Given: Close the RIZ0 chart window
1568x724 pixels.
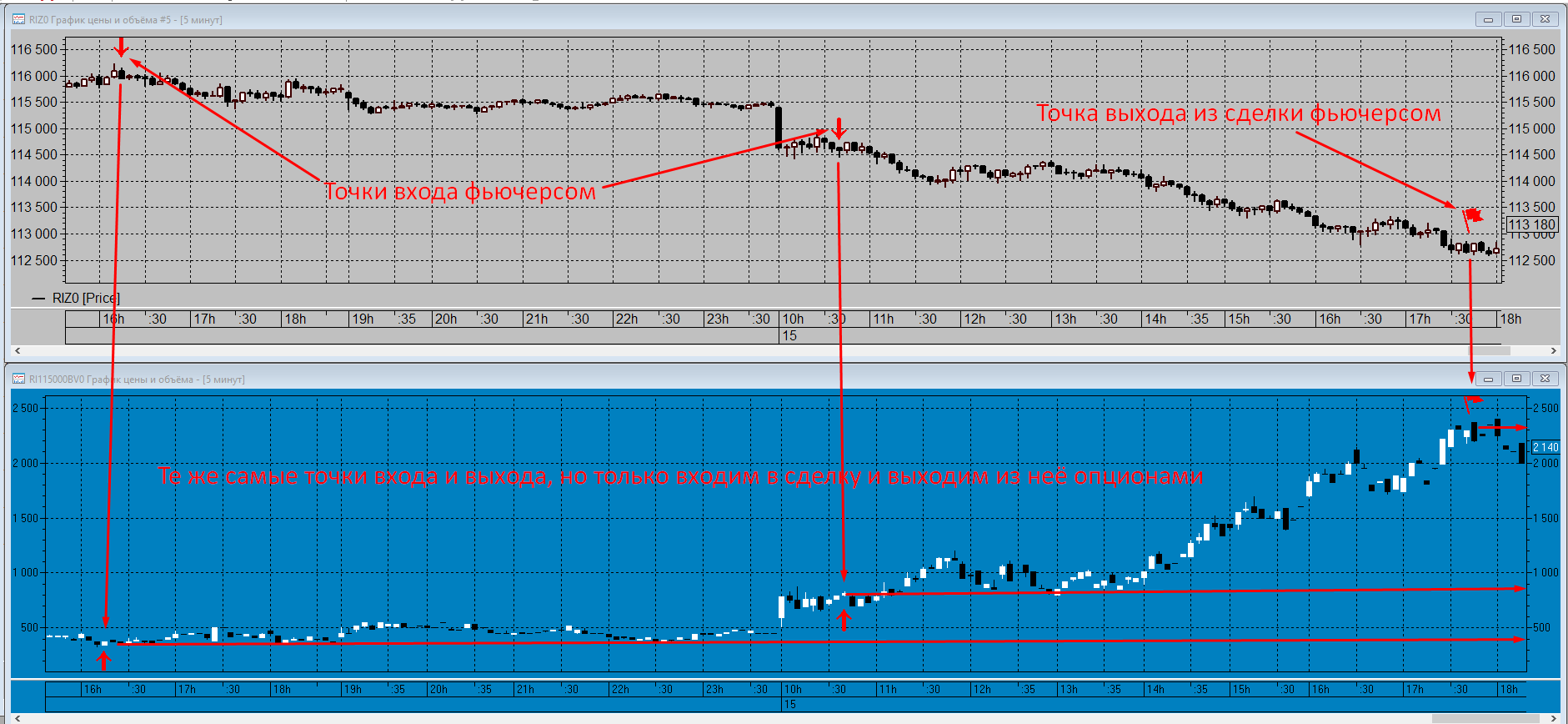Looking at the screenshot, I should point(1545,19).
